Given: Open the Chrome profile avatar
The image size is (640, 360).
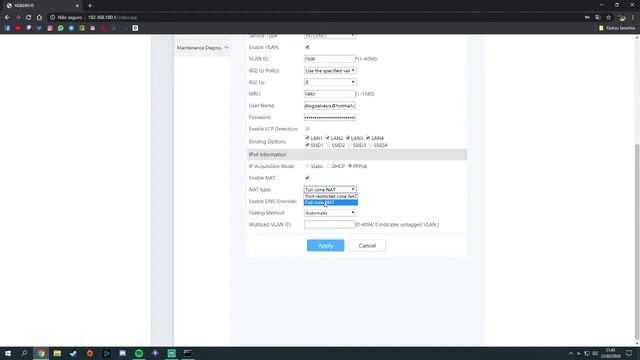Looking at the screenshot, I should point(622,18).
